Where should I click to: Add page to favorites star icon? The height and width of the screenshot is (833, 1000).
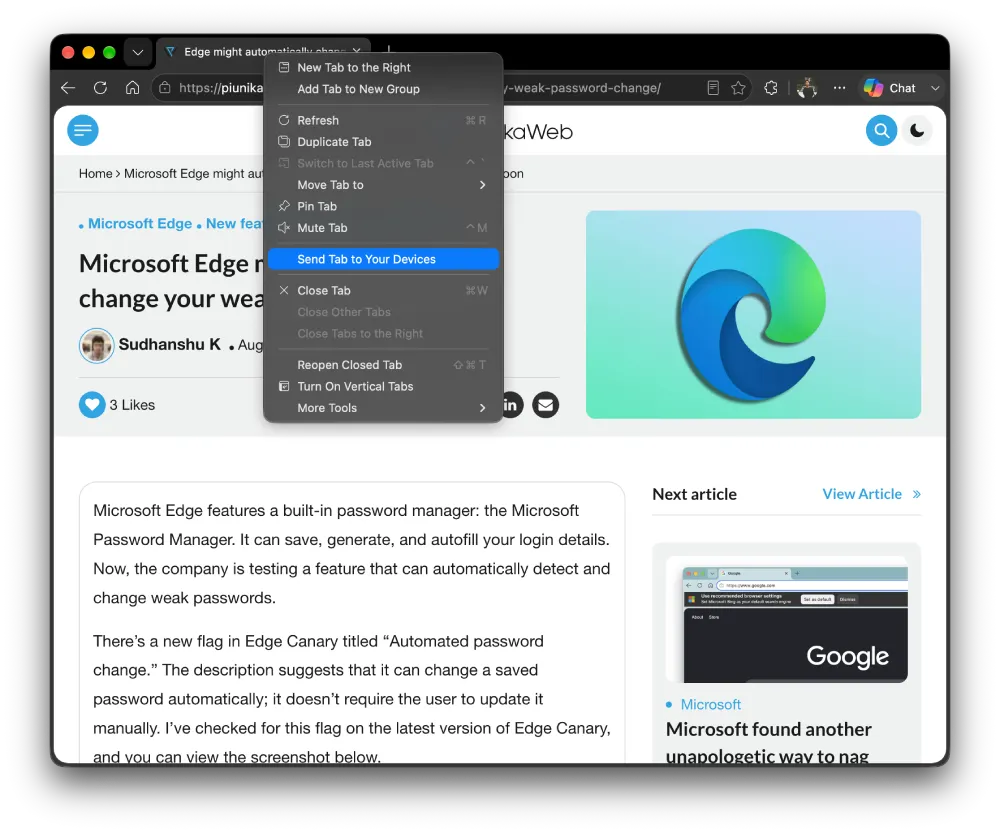[x=739, y=88]
